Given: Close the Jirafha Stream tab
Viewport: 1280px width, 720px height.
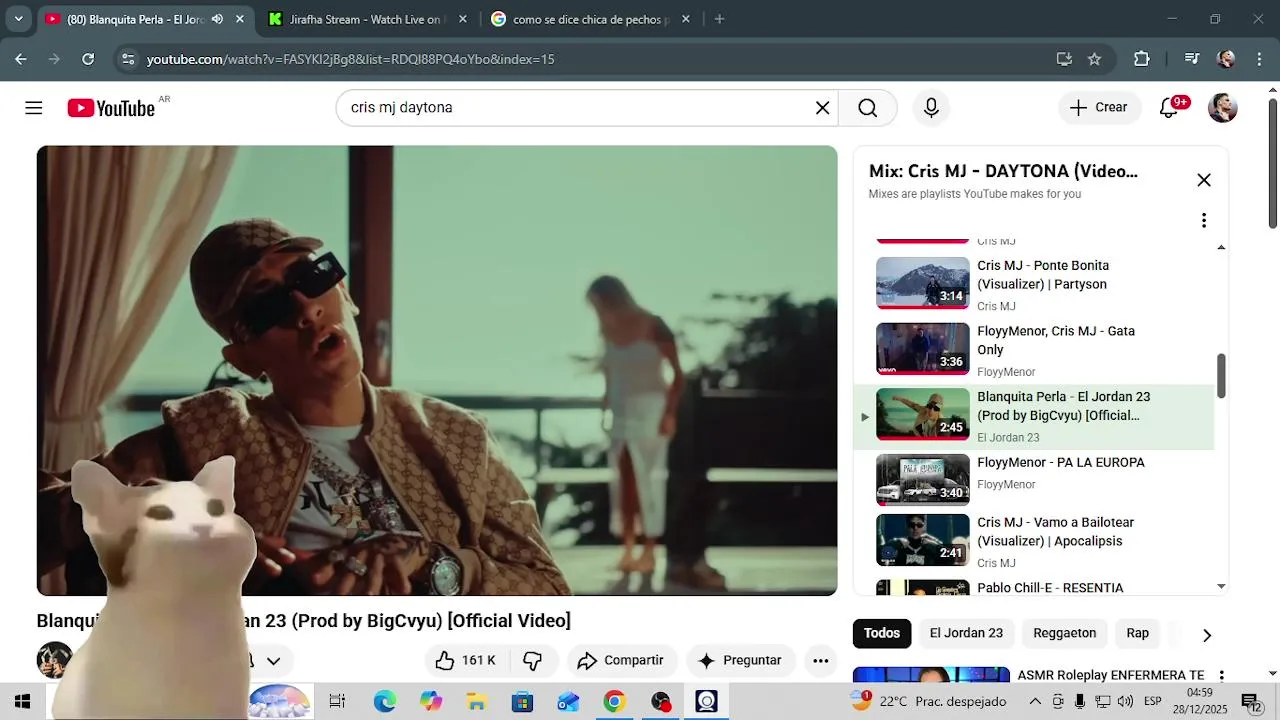Looking at the screenshot, I should (462, 19).
